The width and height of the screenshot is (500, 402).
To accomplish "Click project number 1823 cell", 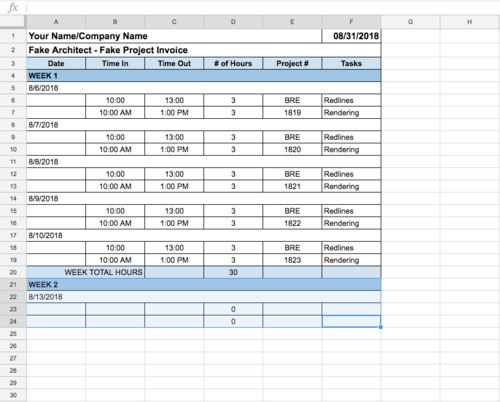I will 292,260.
